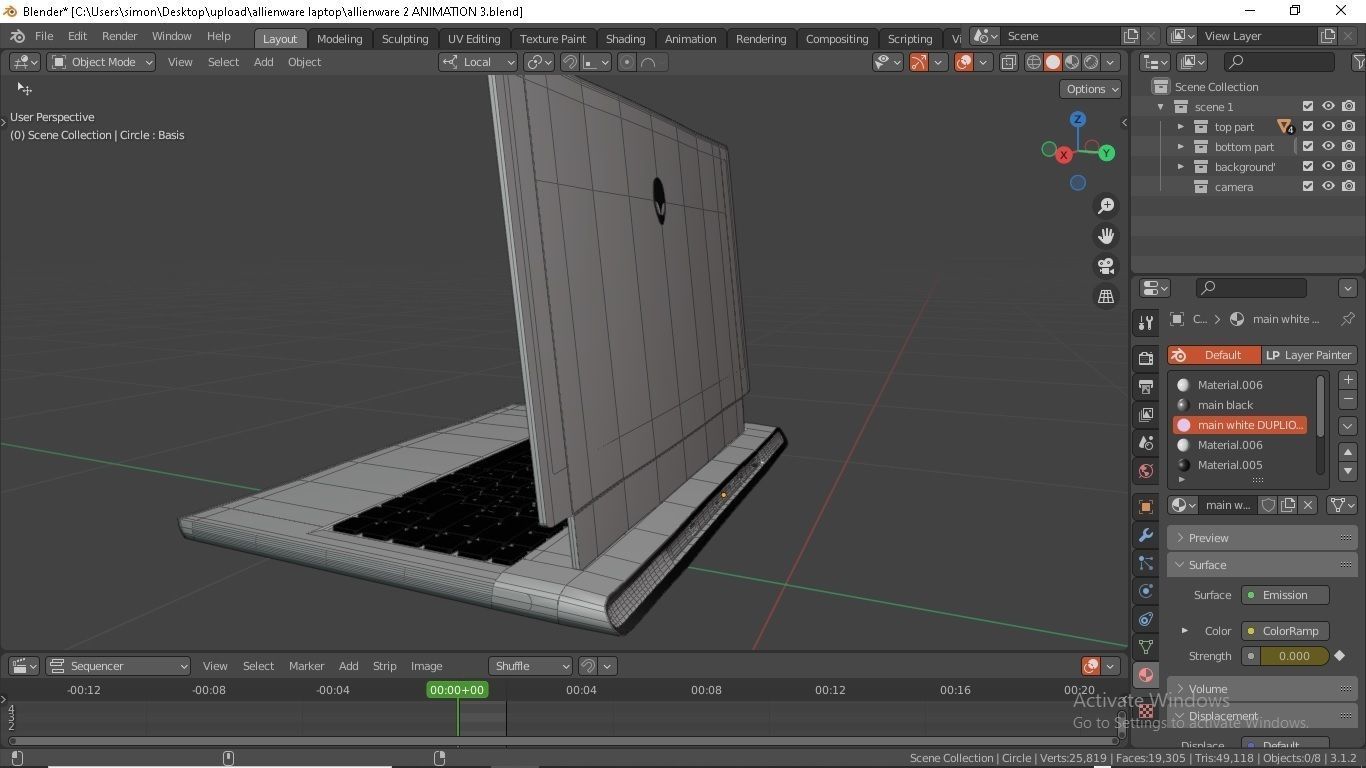The height and width of the screenshot is (768, 1366).
Task: Add a new material slot with plus
Action: click(1348, 380)
